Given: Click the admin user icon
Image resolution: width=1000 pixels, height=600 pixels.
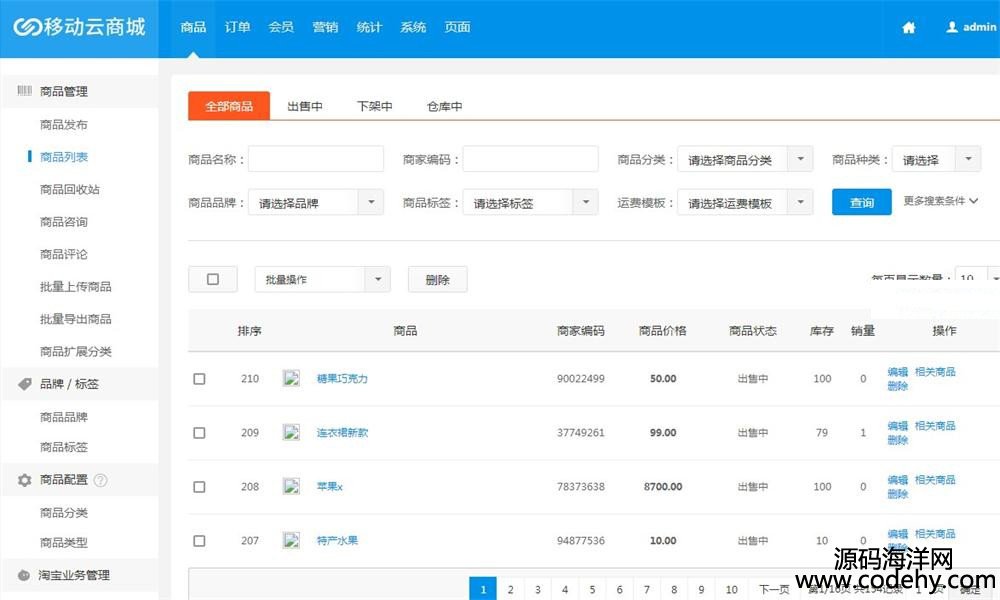Looking at the screenshot, I should (952, 28).
